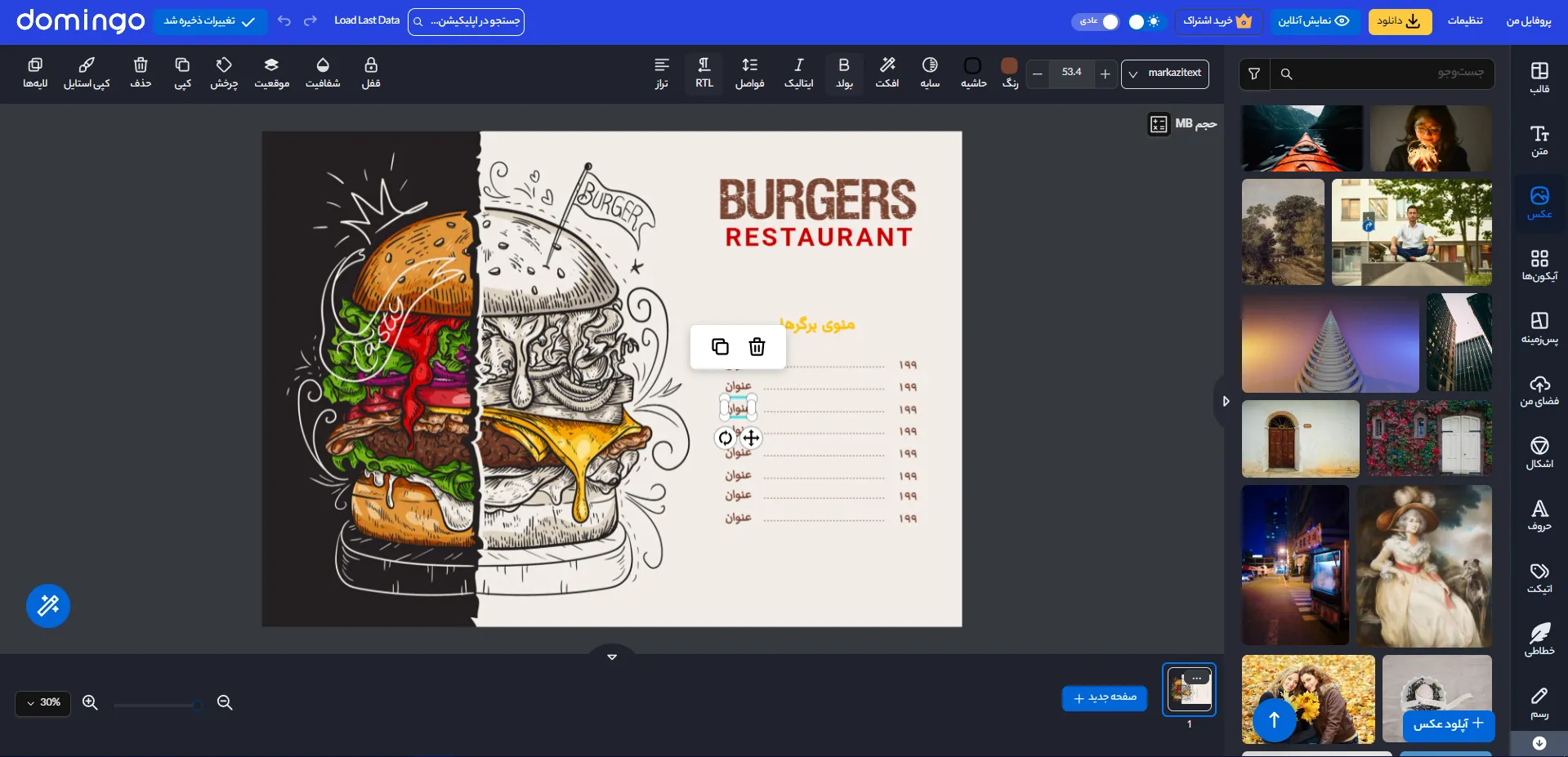Image resolution: width=1568 pixels, height=757 pixels.
Task: Toggle the normal (عادی) mode switch
Action: click(1095, 21)
